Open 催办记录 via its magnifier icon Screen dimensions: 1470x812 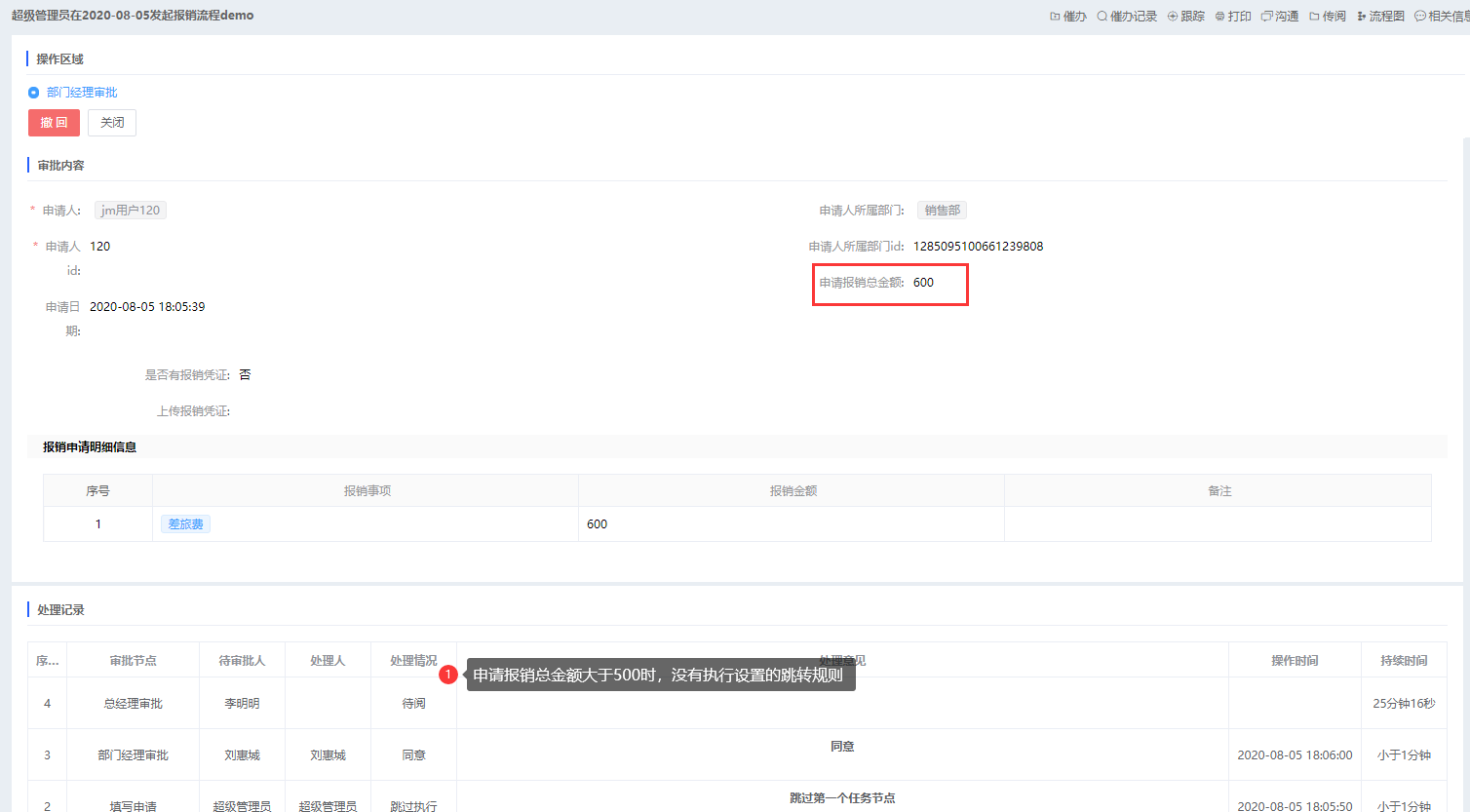[1102, 17]
